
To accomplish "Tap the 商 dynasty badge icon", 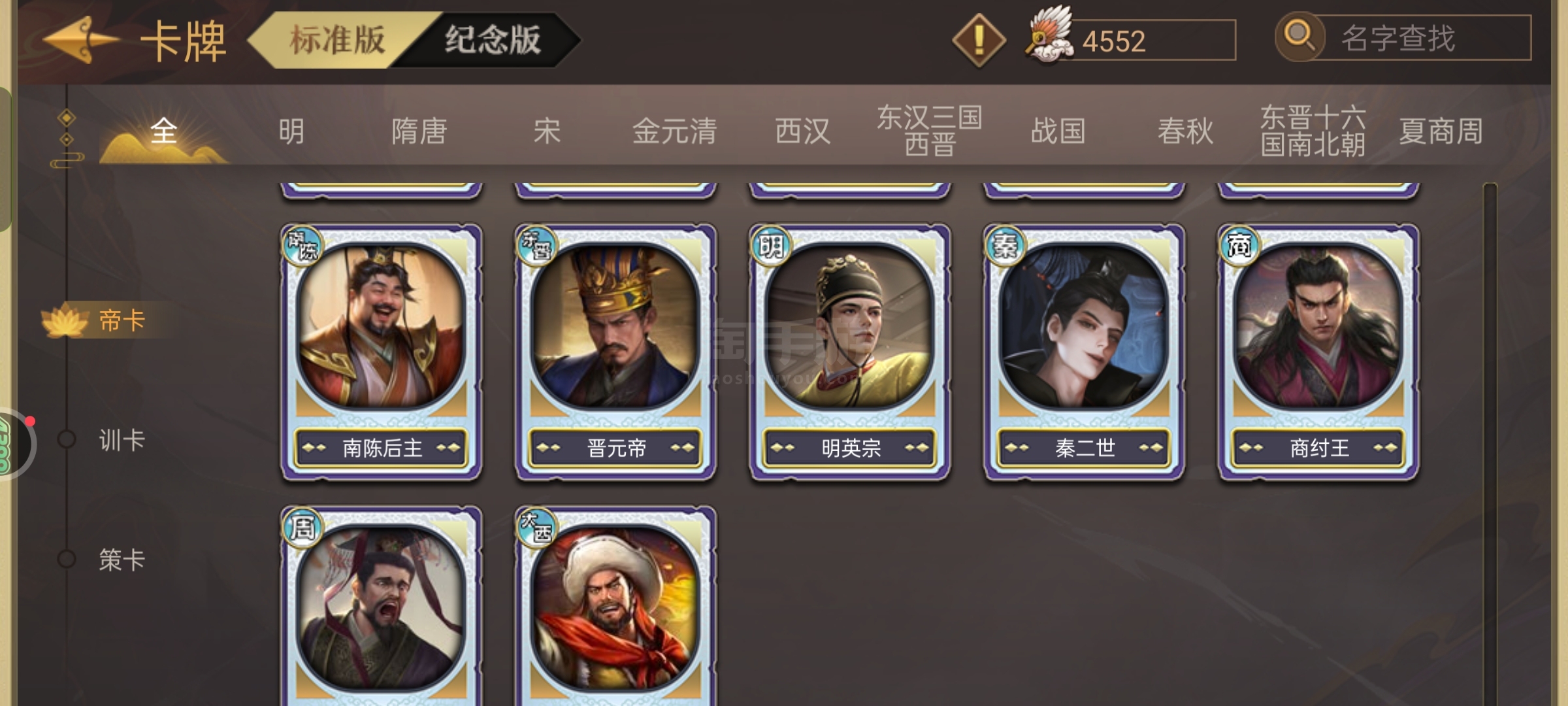I will (1239, 246).
